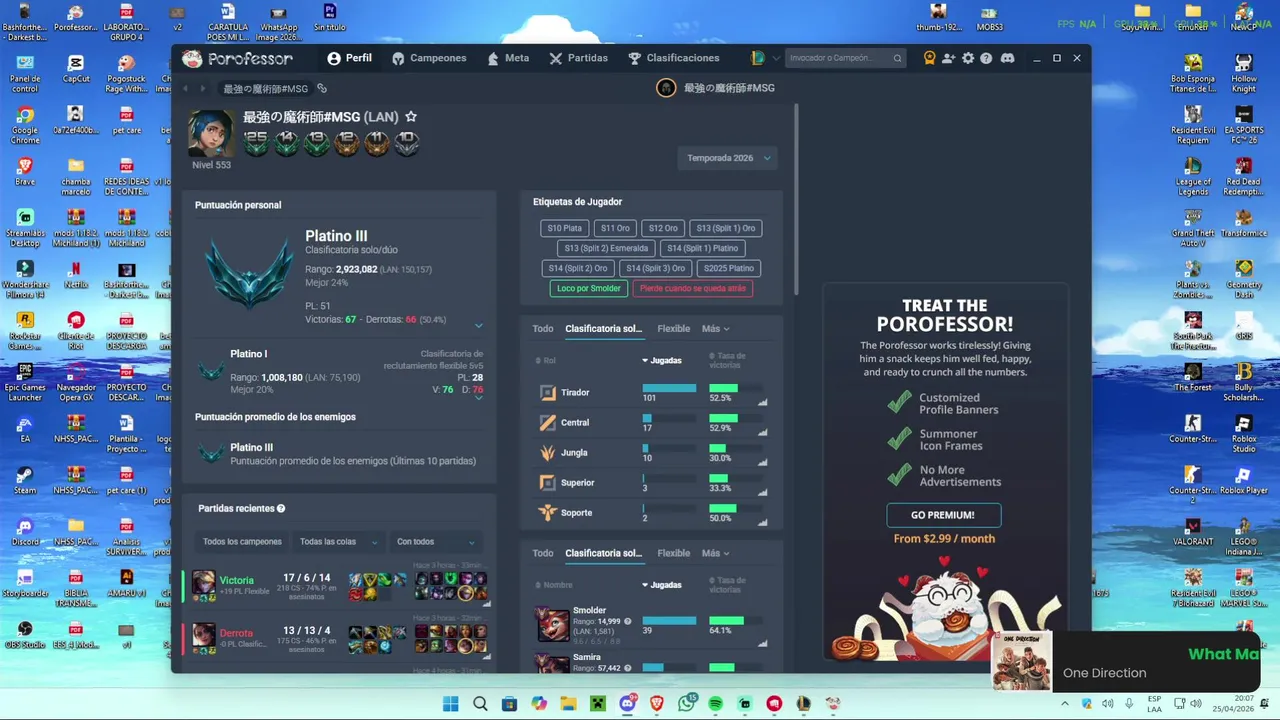
Task: Open the Clasificaciones tab
Action: point(673,58)
